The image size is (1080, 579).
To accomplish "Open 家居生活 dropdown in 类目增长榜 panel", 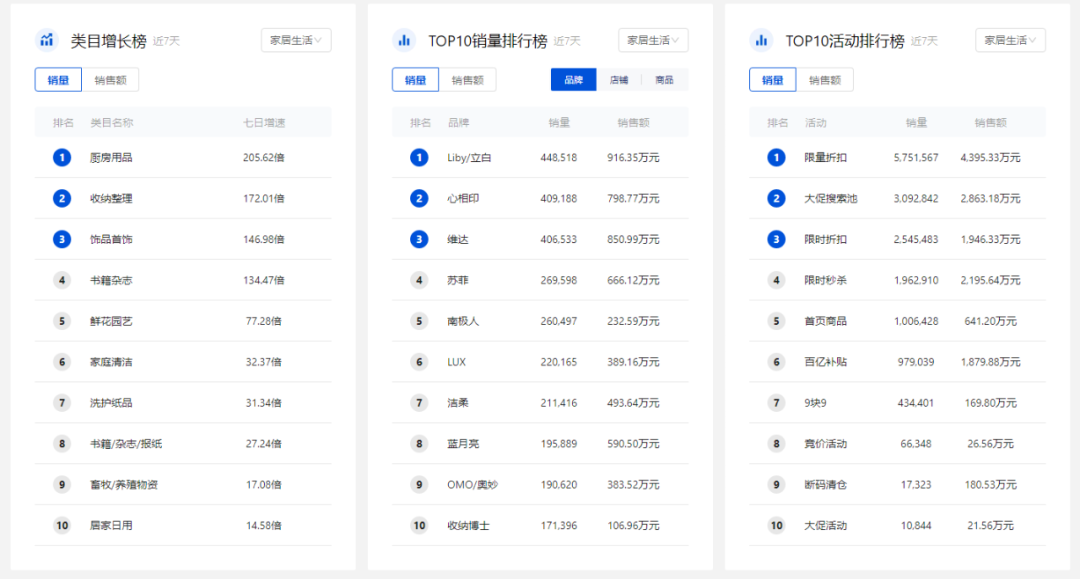I will coord(295,40).
